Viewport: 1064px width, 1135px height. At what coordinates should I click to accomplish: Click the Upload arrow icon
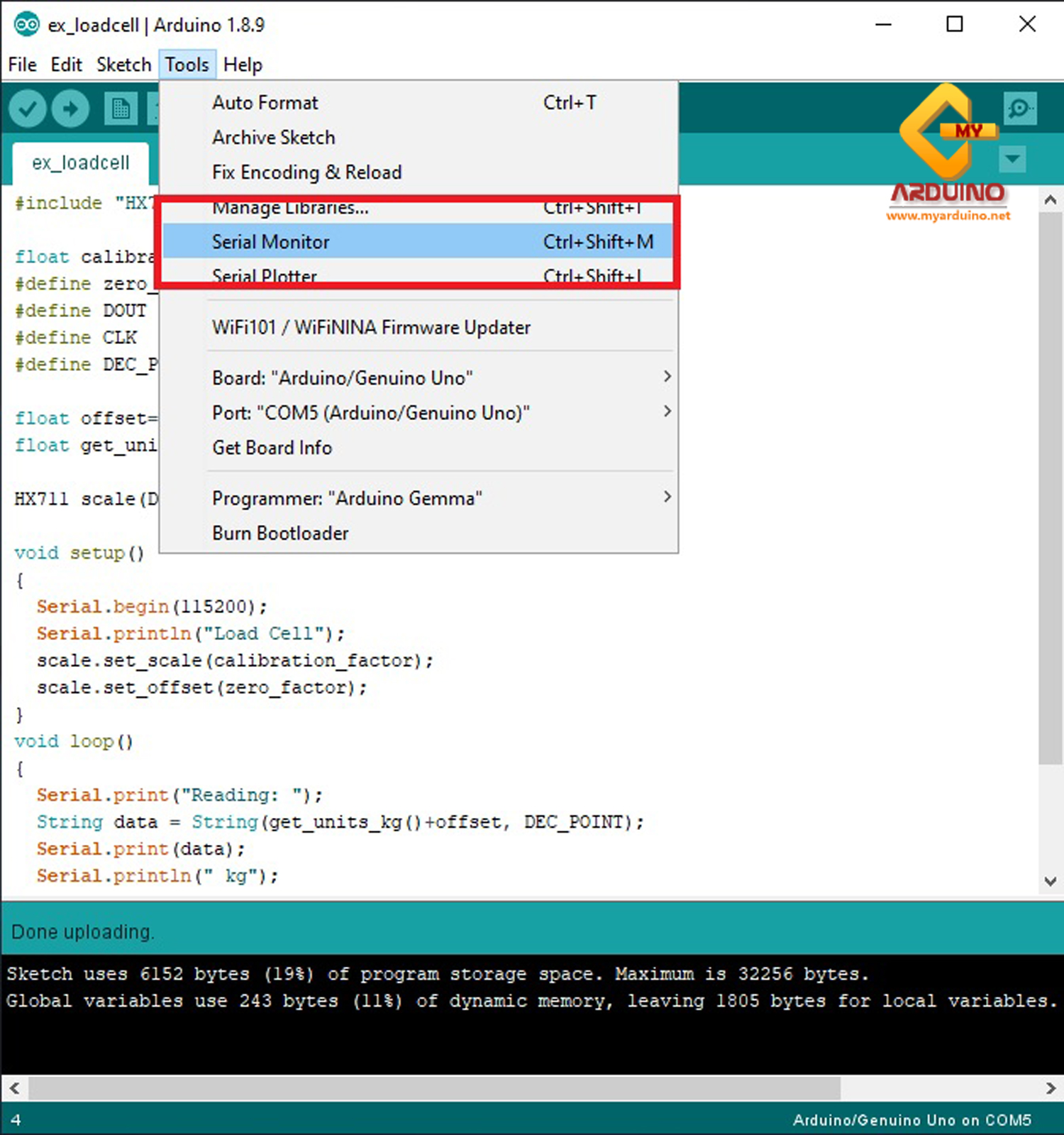click(x=70, y=109)
